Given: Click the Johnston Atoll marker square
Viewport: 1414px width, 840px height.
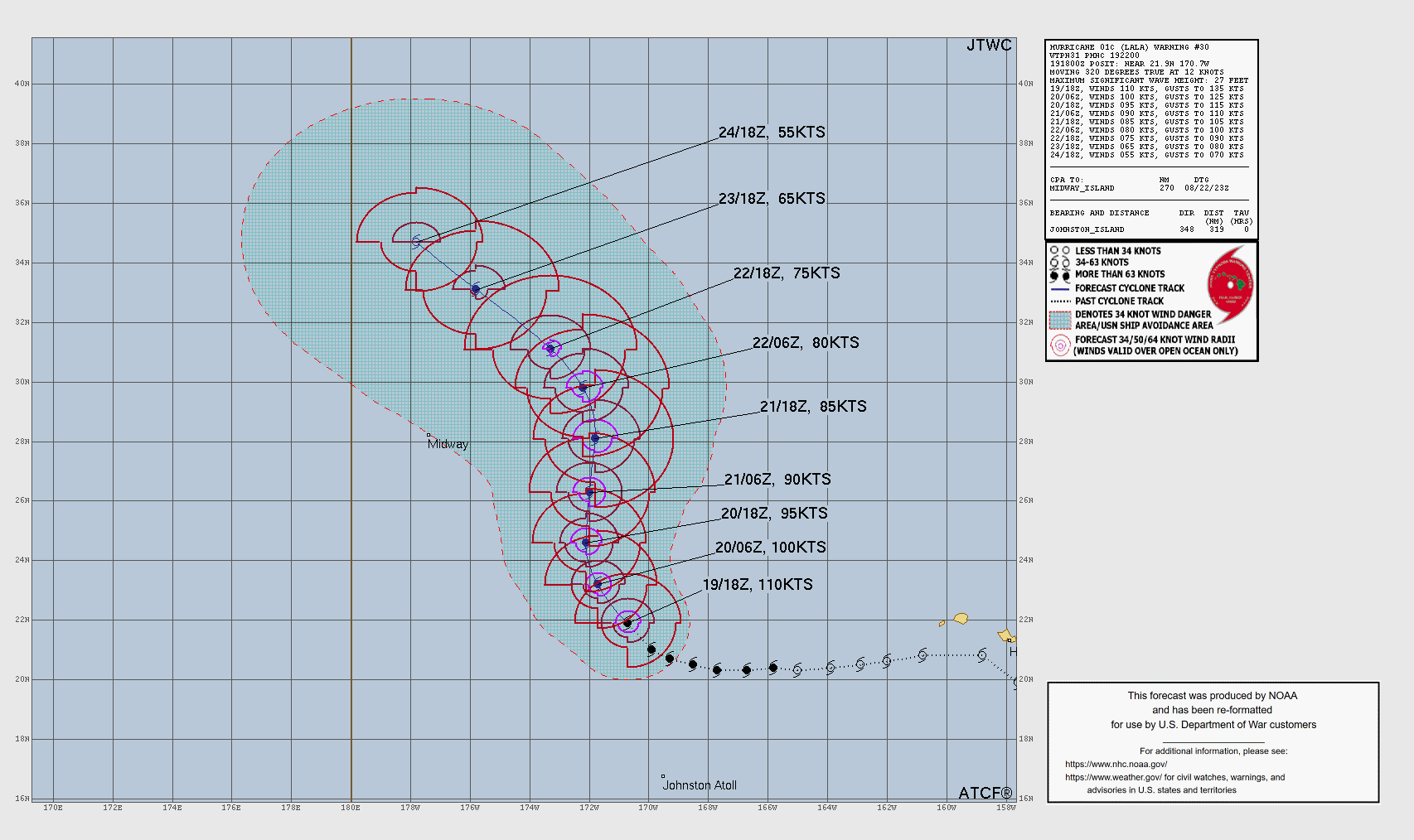Looking at the screenshot, I should tap(663, 776).
